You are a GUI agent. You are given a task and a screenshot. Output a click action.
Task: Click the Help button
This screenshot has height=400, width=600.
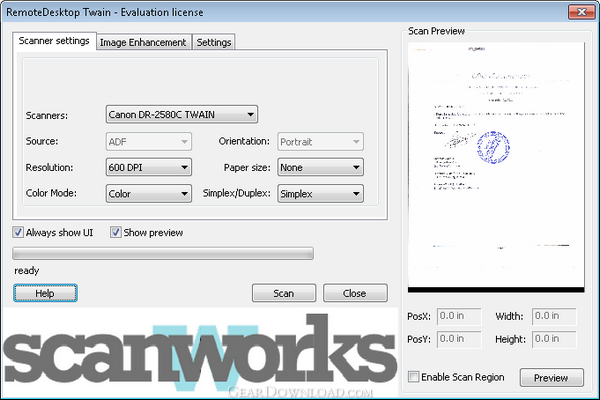45,293
